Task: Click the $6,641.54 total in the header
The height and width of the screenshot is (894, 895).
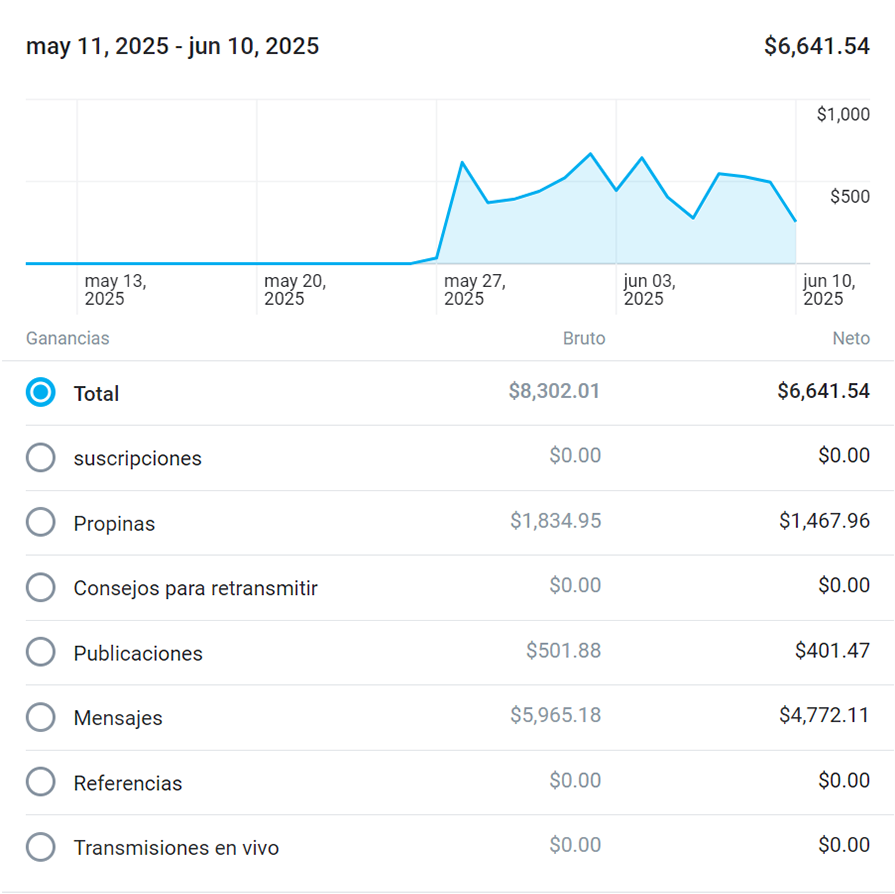Action: point(816,46)
